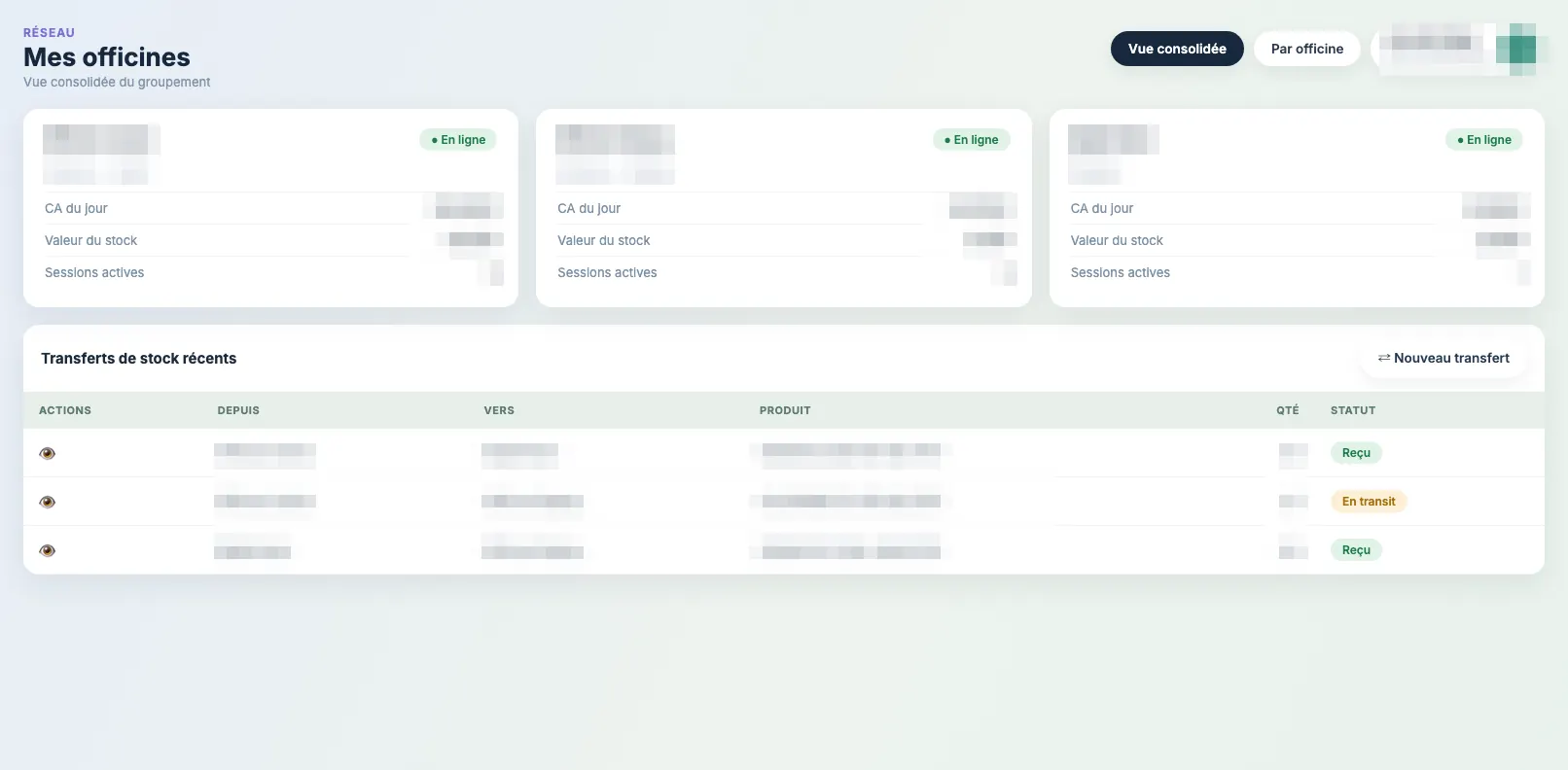
Task: Click CA du jour on the third card
Action: (1102, 208)
